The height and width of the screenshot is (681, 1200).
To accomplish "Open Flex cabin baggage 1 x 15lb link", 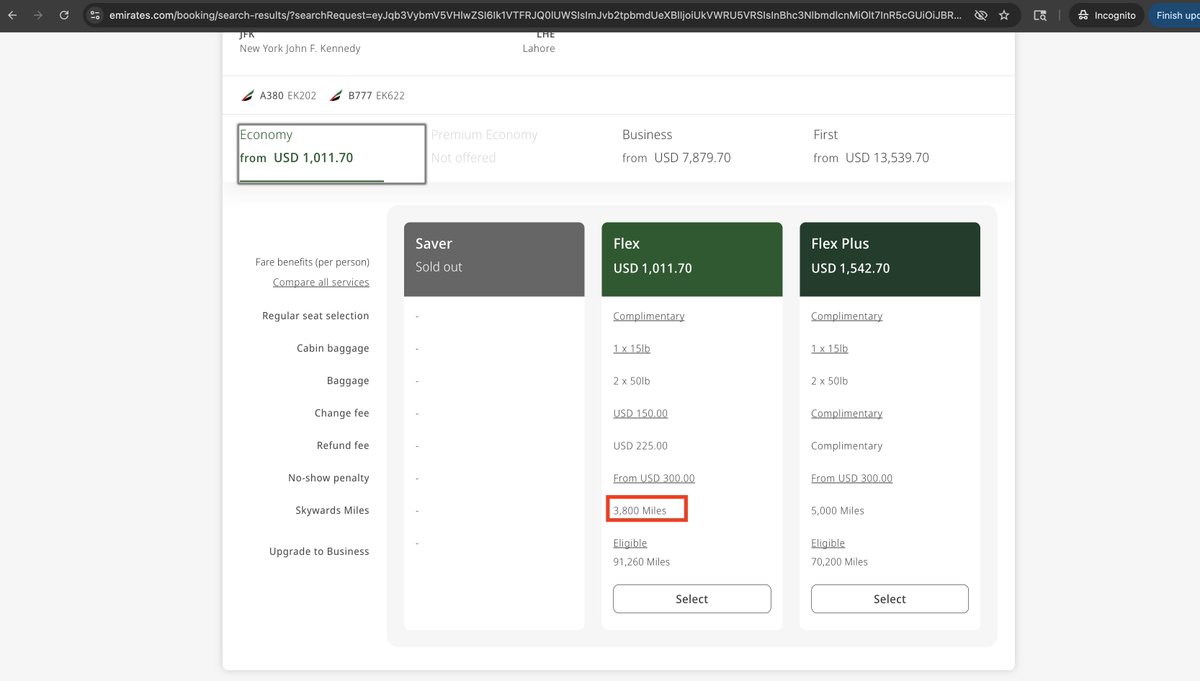I will click(x=631, y=349).
